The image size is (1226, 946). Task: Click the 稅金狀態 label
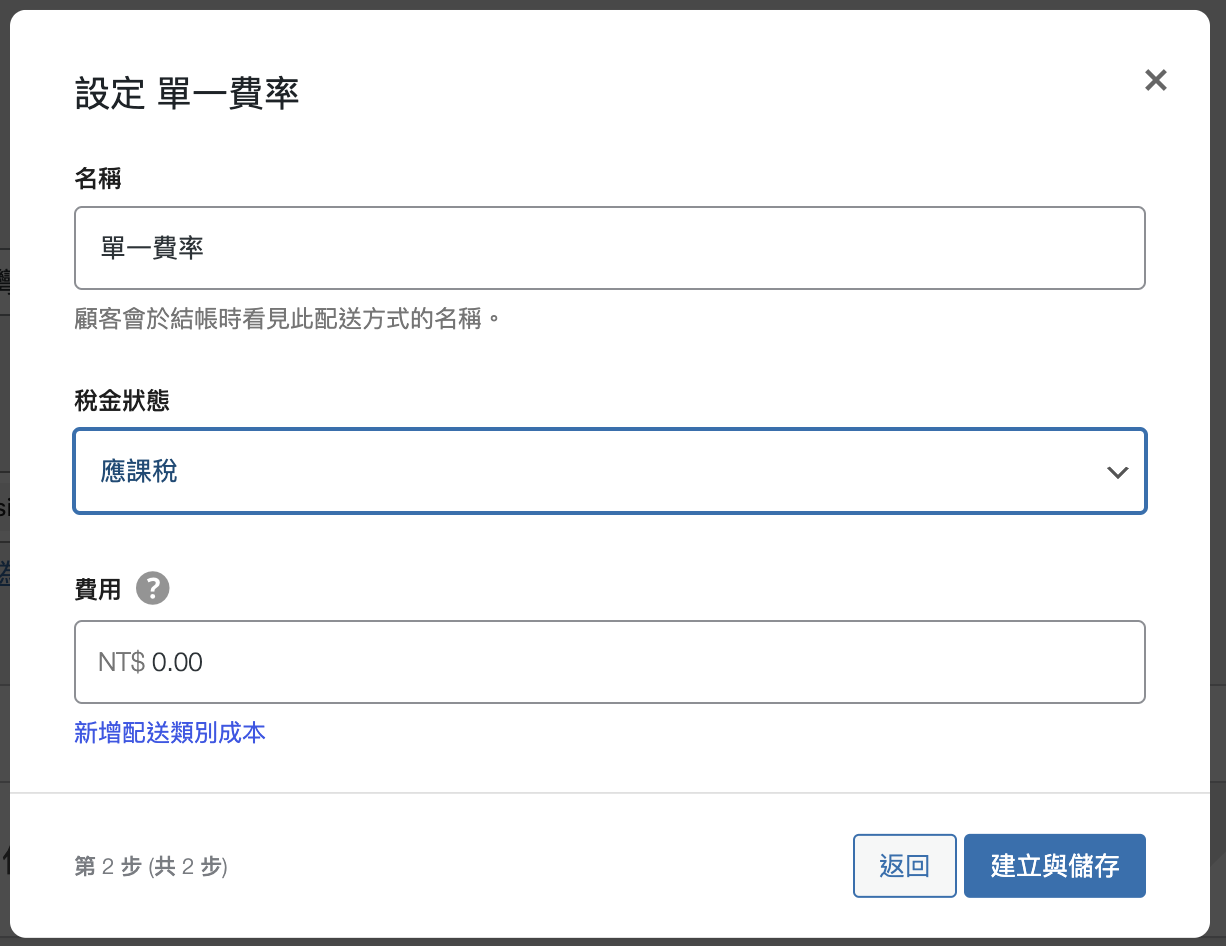122,401
